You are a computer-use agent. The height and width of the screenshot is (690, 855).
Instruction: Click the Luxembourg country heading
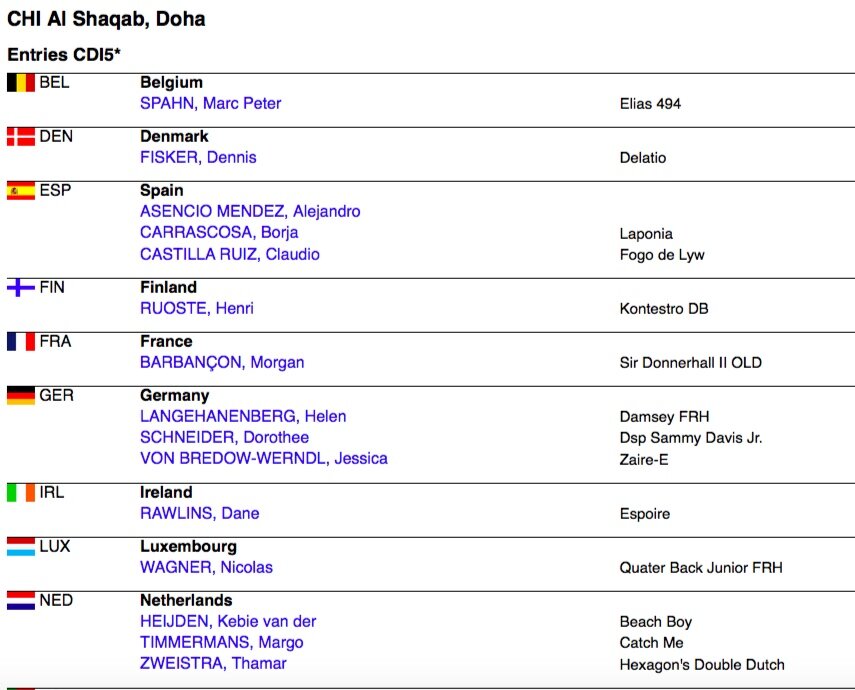(188, 547)
